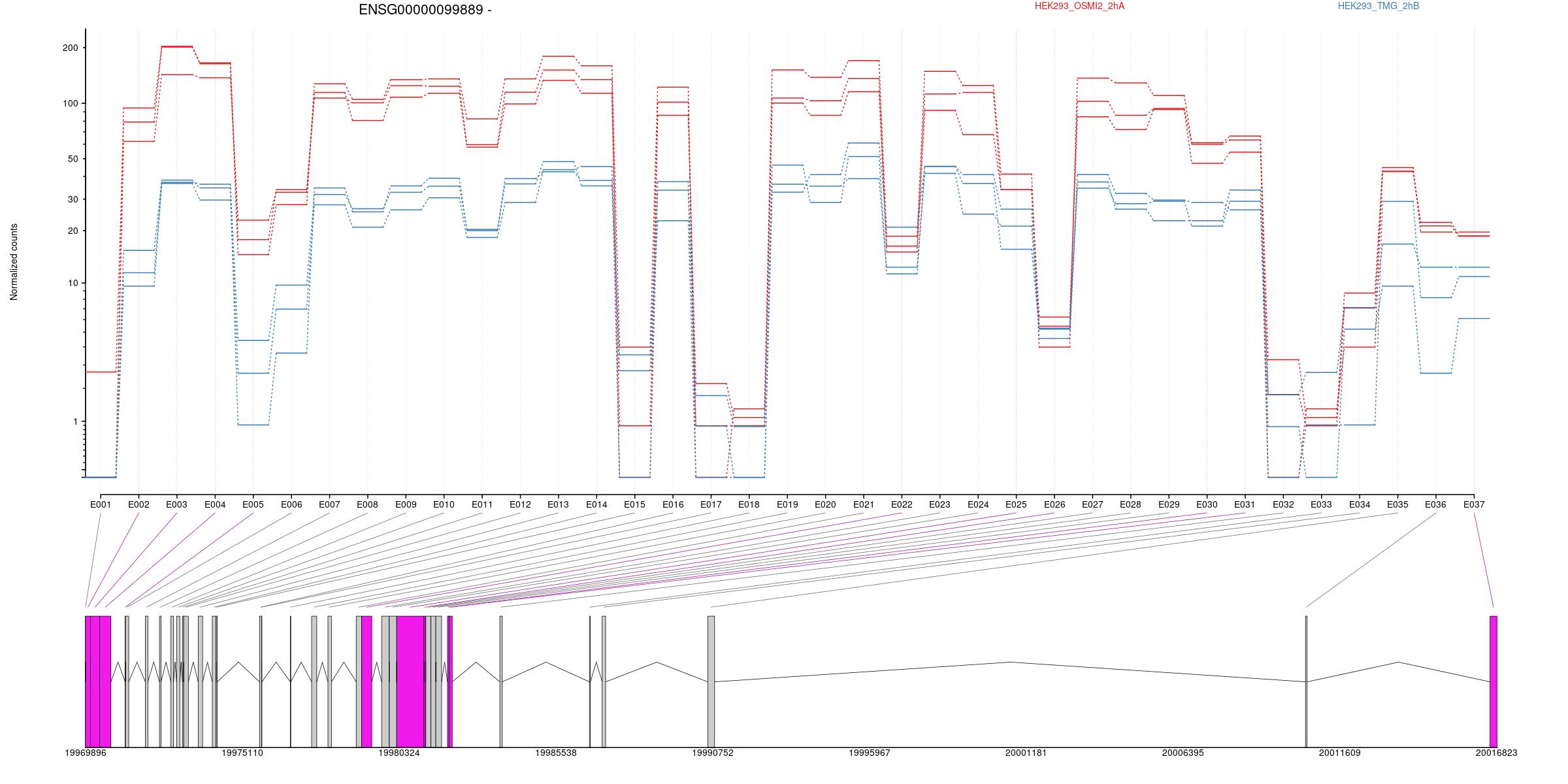This screenshot has height=784, width=1568.
Task: Select the HEK293_OSMI2_2hA legend label
Action: (x=1079, y=6)
